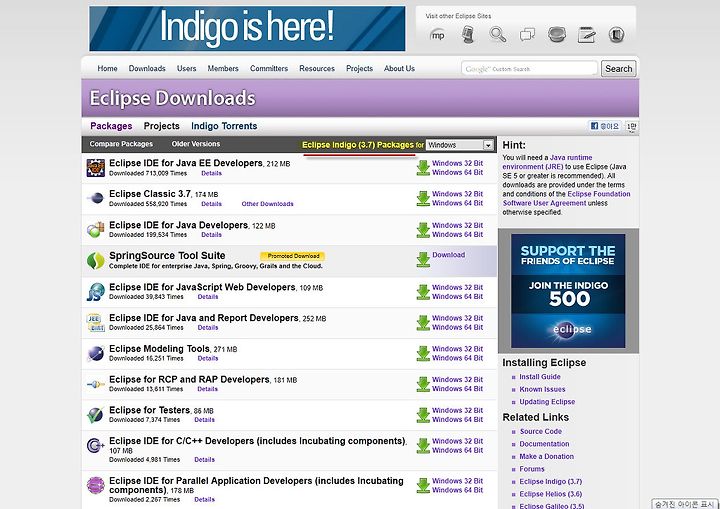Screen dimensions: 720x509
Task: Click the Eclipse Classic 3.7 package icon
Action: [96, 198]
